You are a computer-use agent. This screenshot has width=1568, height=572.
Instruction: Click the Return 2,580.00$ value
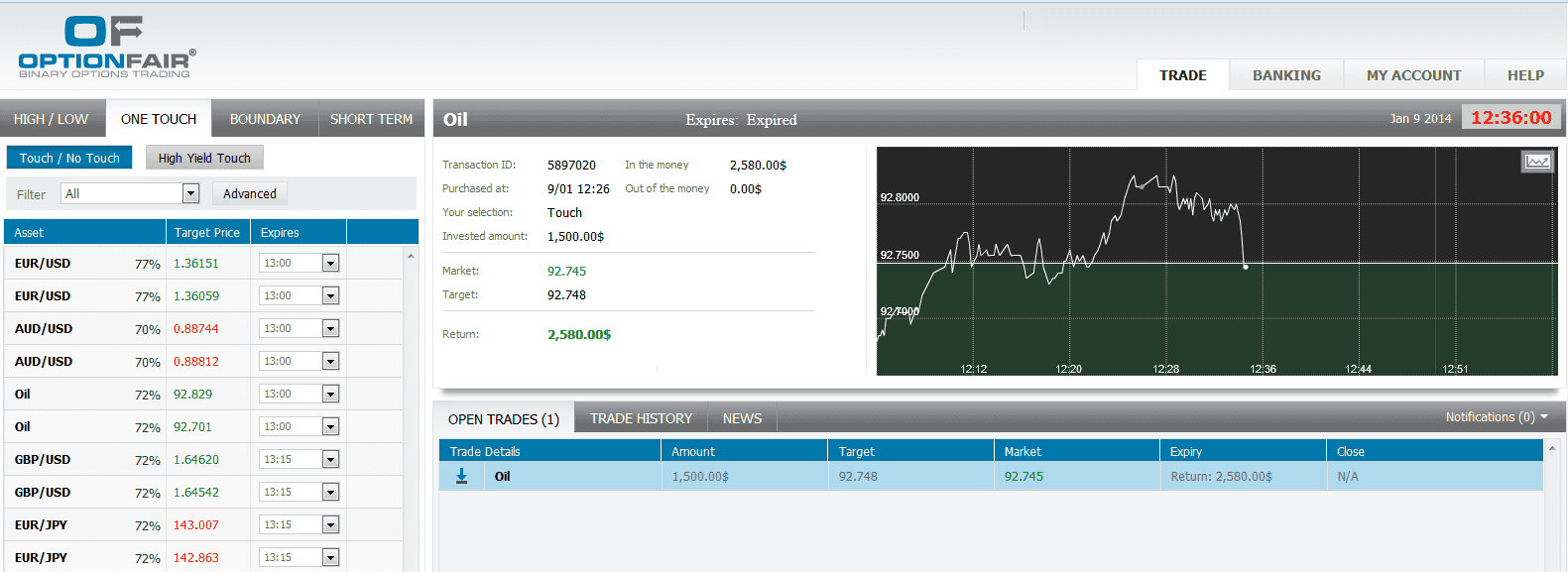579,335
